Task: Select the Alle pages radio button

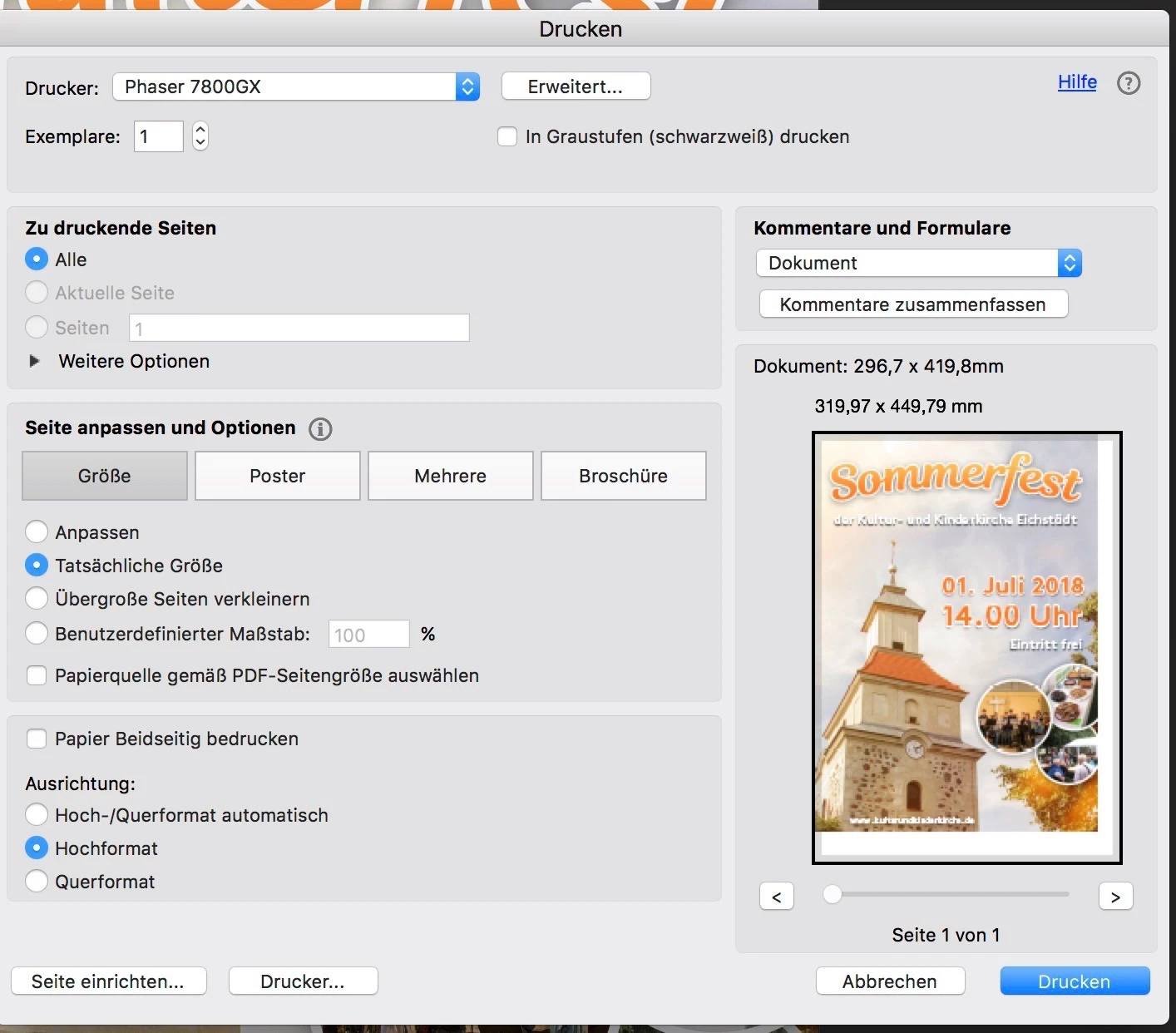Action: coord(37,259)
